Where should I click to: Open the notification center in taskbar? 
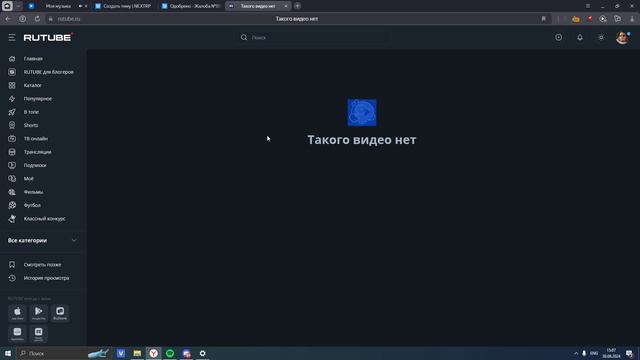pos(629,353)
